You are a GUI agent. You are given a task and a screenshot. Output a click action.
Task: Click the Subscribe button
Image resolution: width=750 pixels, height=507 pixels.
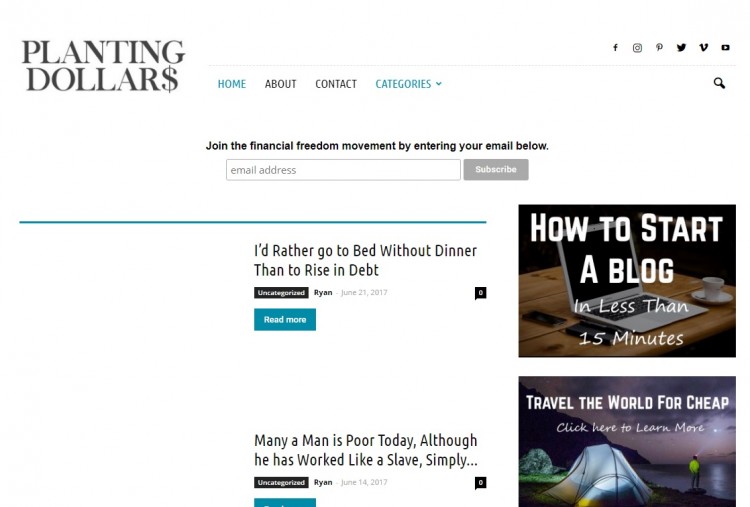click(496, 170)
